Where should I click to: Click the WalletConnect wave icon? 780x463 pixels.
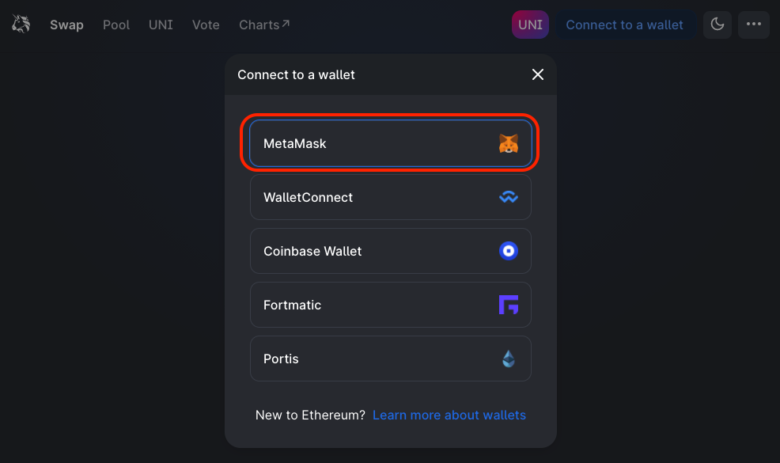coord(508,197)
